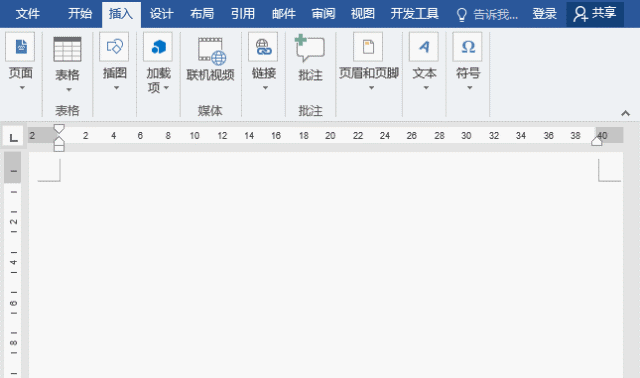Open the 布局 Layout tab
The image size is (640, 378).
tap(202, 14)
